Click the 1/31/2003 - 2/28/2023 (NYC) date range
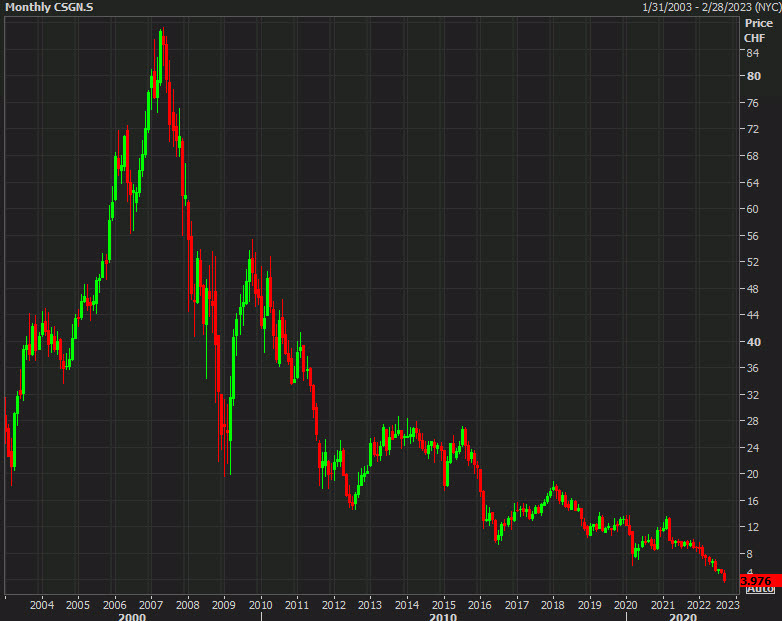Screen dimensions: 782x621 click(x=711, y=7)
